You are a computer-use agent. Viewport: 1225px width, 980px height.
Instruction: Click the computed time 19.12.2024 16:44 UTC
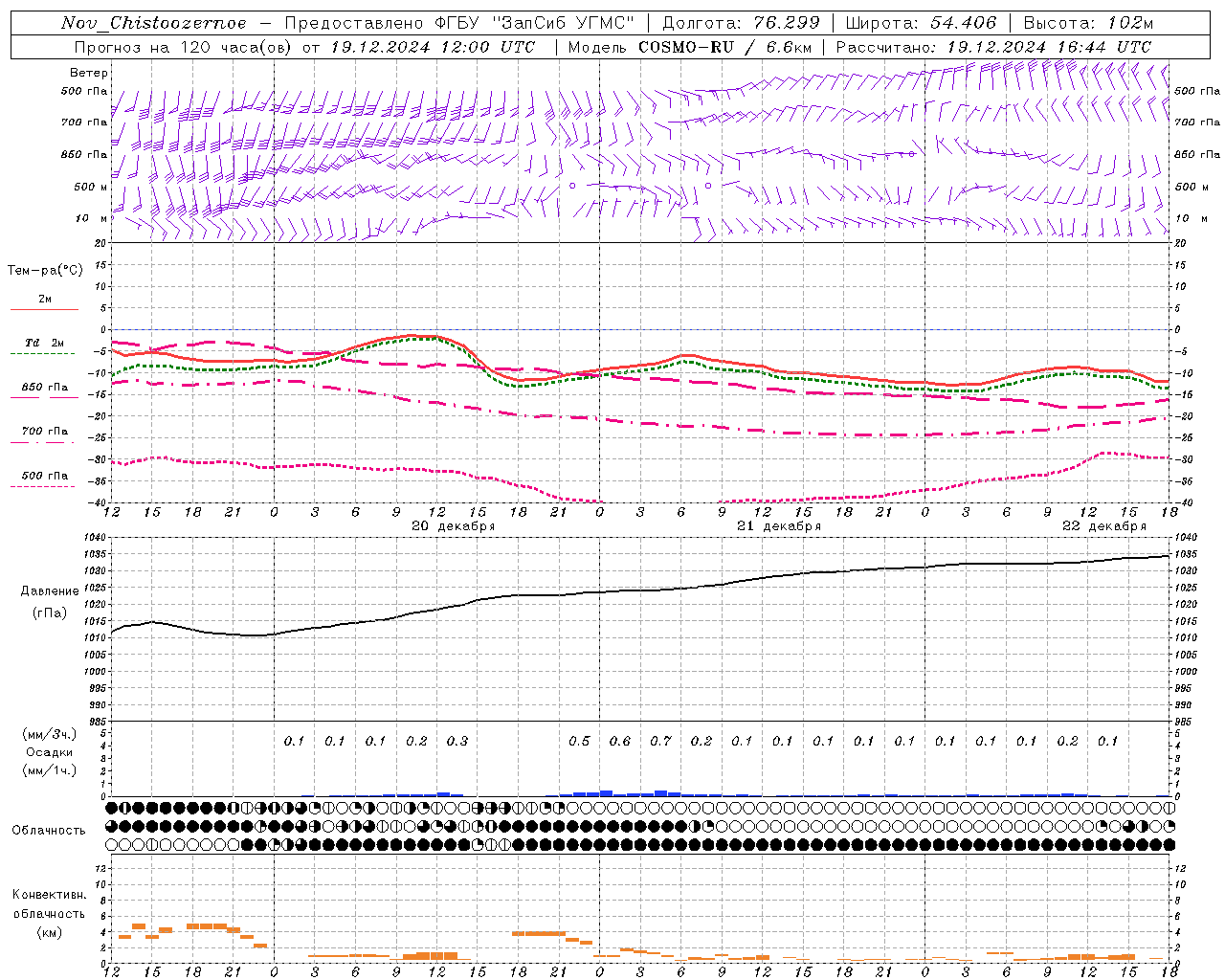[1049, 47]
